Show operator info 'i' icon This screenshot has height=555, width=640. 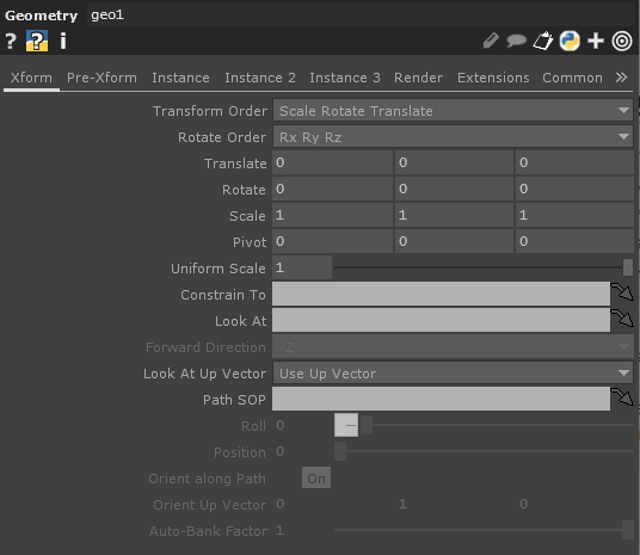tap(63, 41)
